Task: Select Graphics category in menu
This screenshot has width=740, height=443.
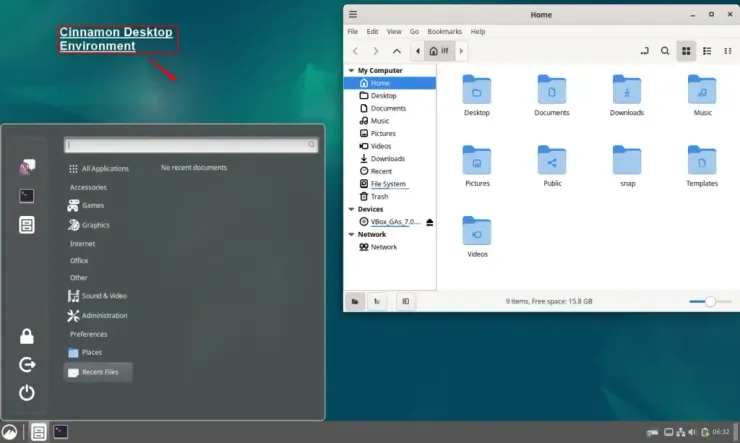Action: (89, 225)
